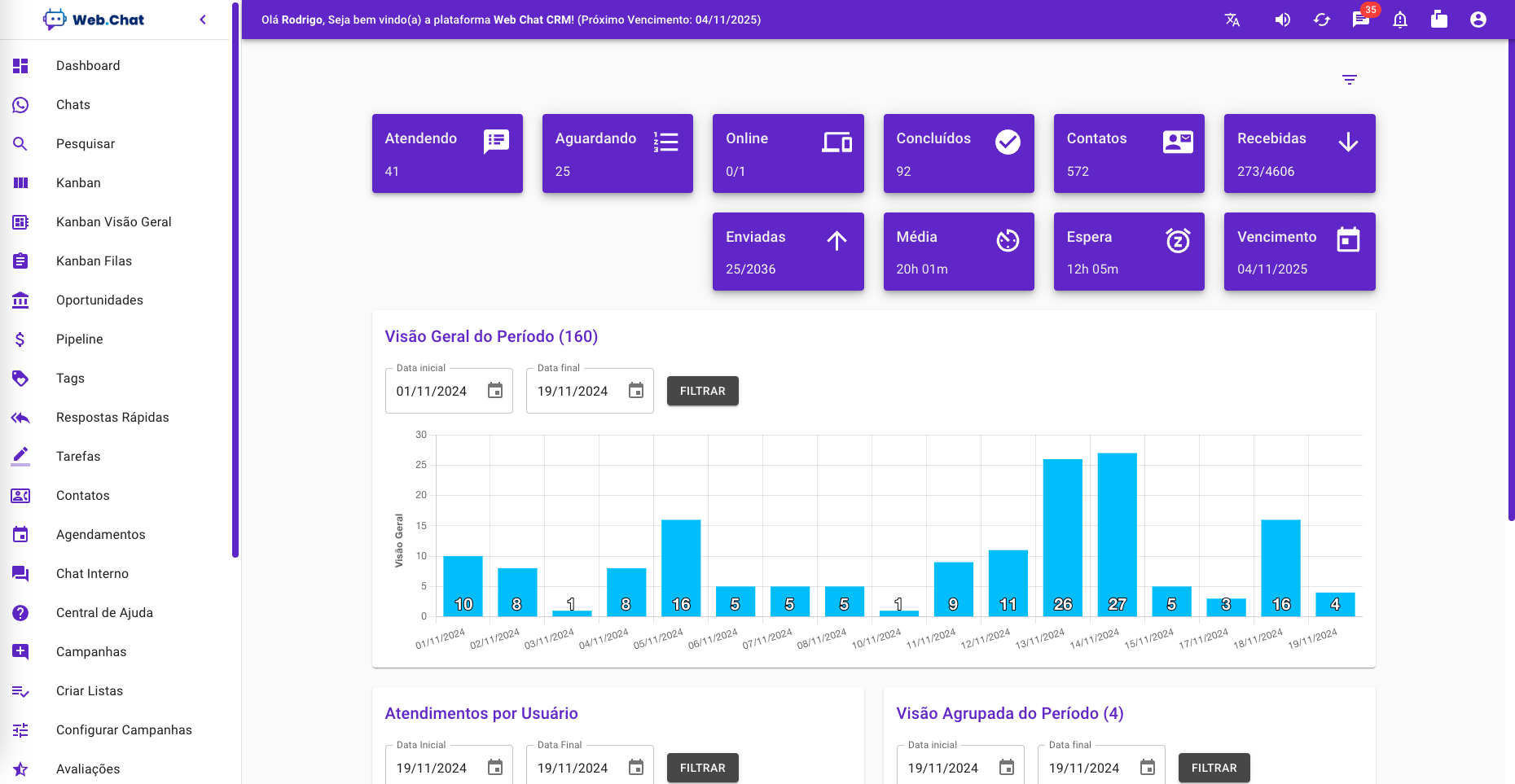Click the 14/11/2024 bar showing 27

[1118, 534]
